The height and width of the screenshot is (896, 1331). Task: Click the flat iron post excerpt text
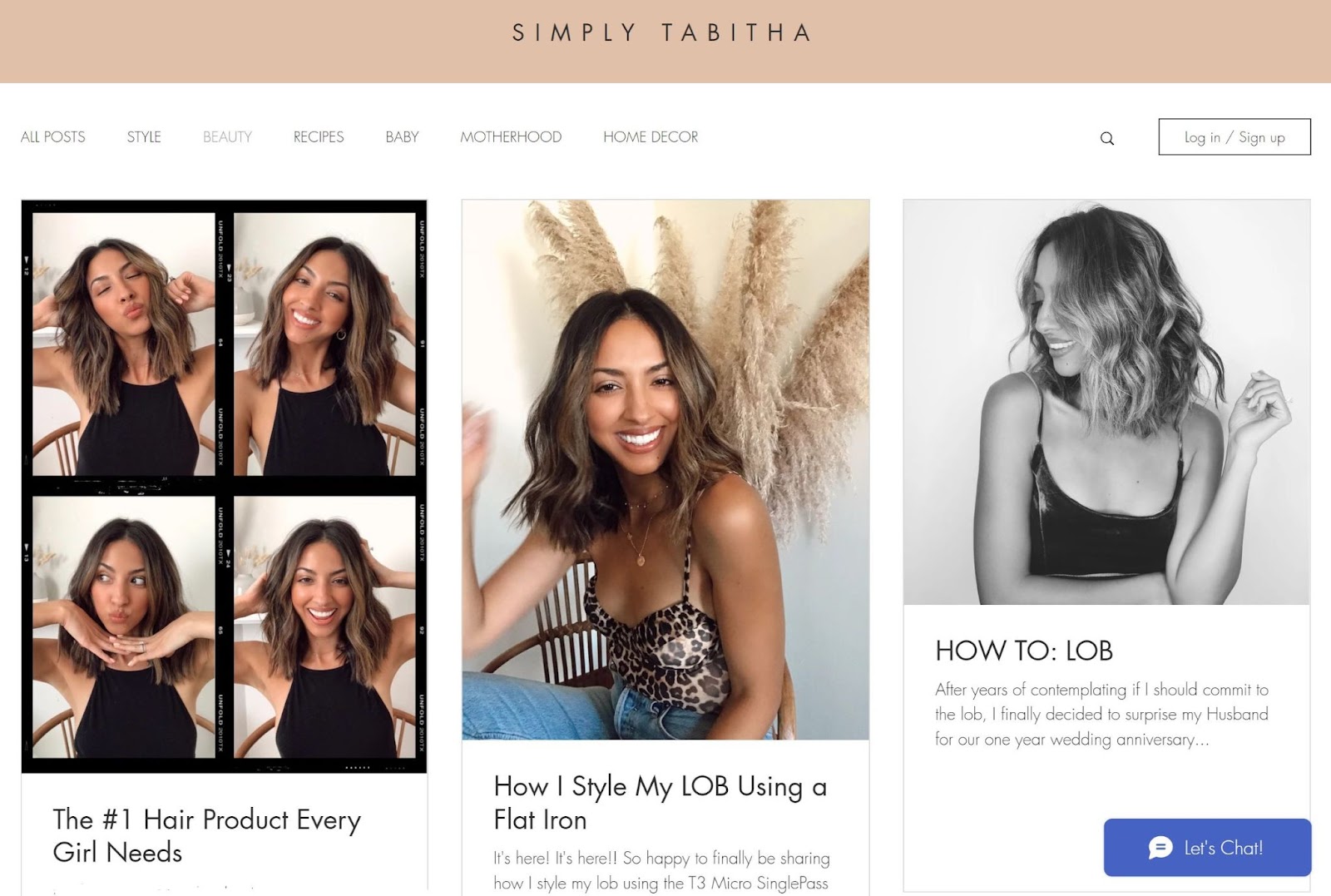(x=661, y=871)
